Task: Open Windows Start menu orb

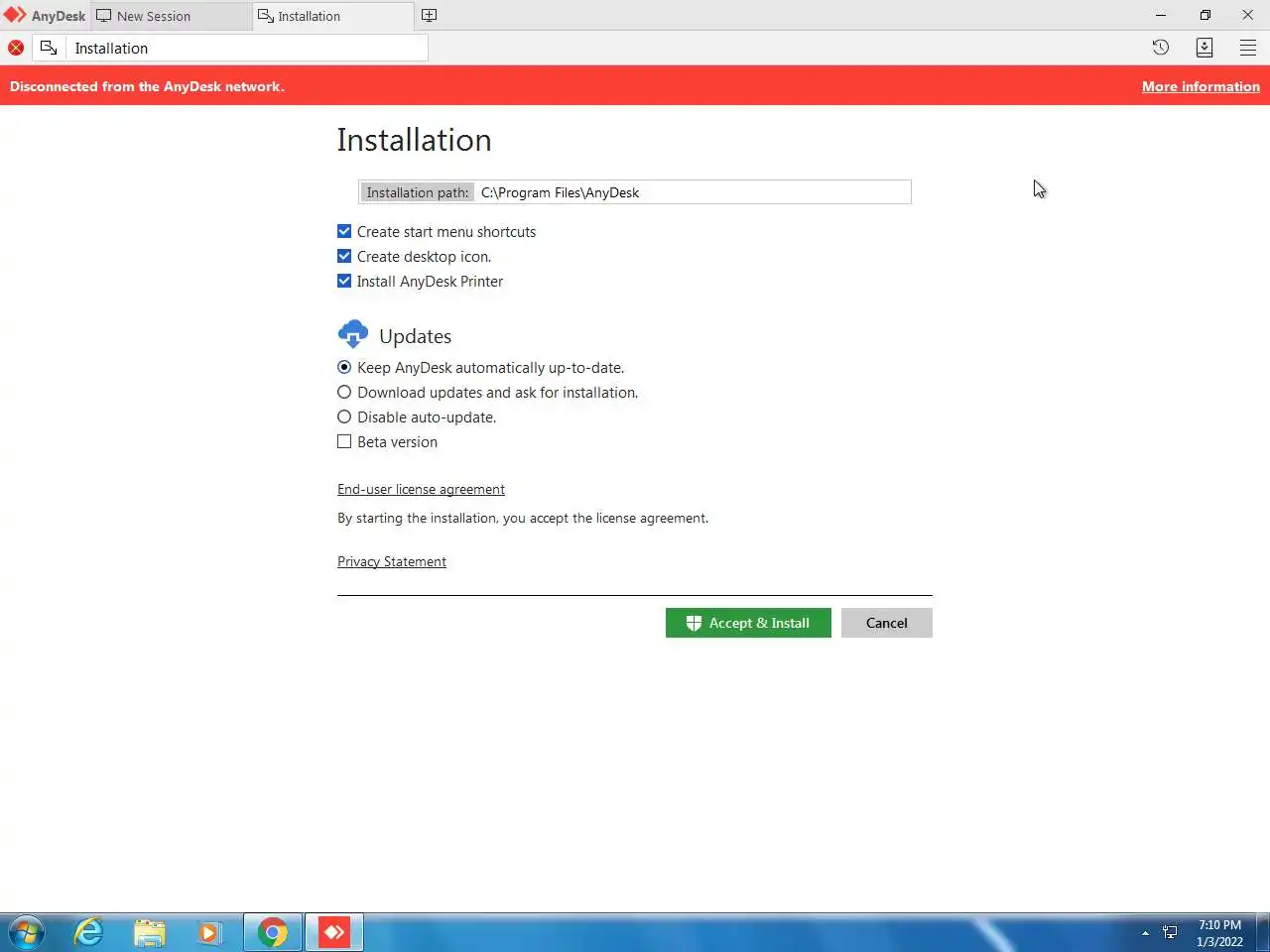Action: pyautogui.click(x=26, y=932)
